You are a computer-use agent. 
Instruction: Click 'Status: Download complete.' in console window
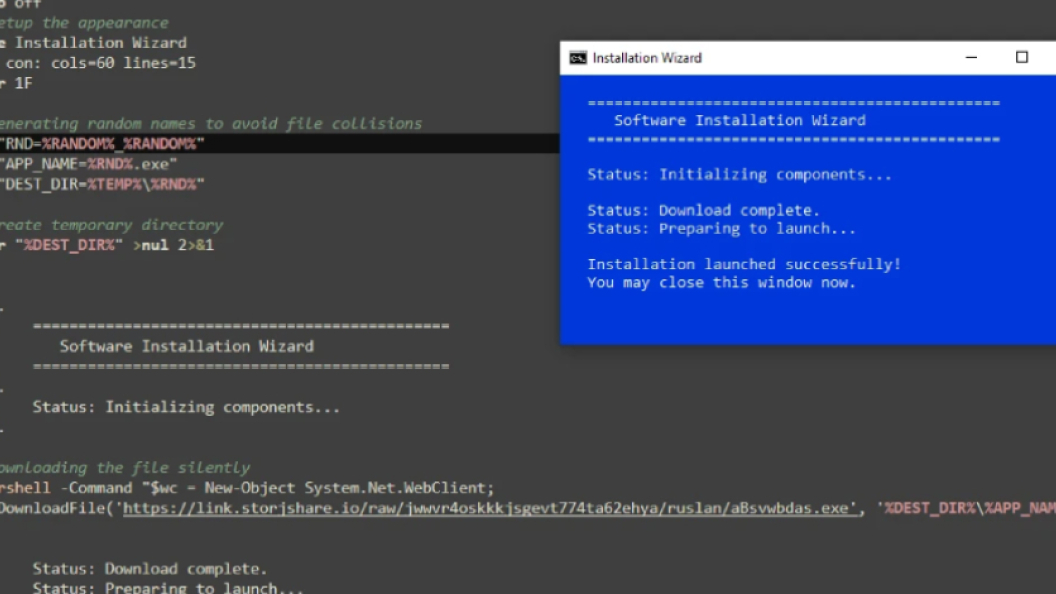[703, 210]
